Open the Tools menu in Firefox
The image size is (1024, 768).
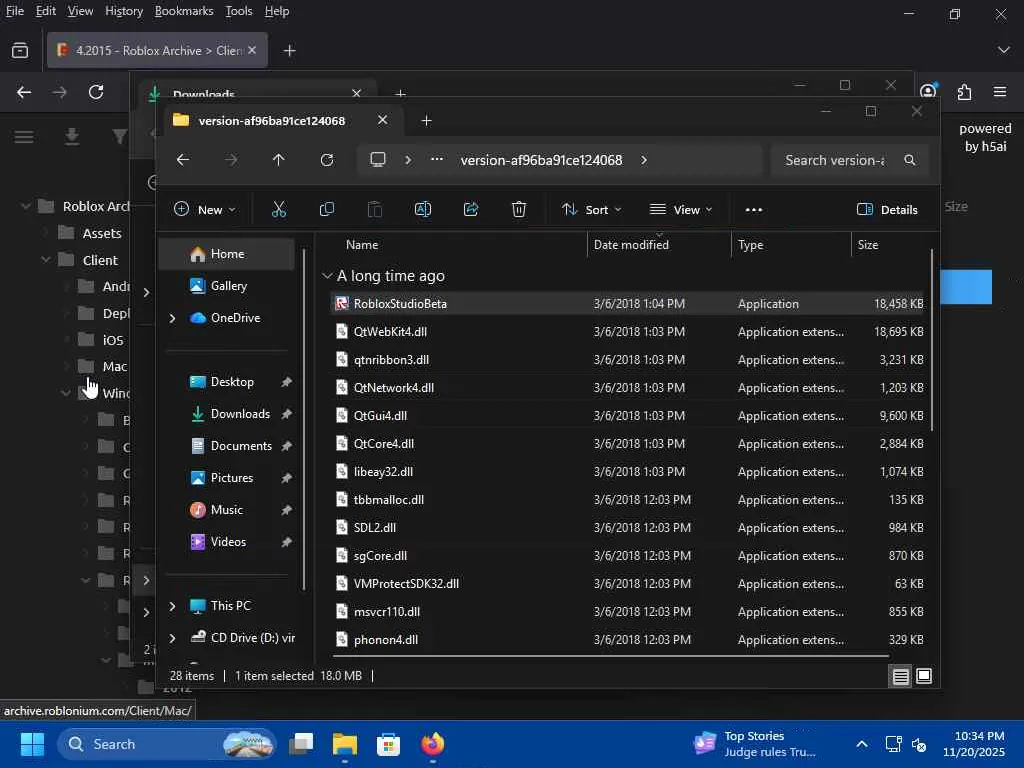click(x=238, y=11)
